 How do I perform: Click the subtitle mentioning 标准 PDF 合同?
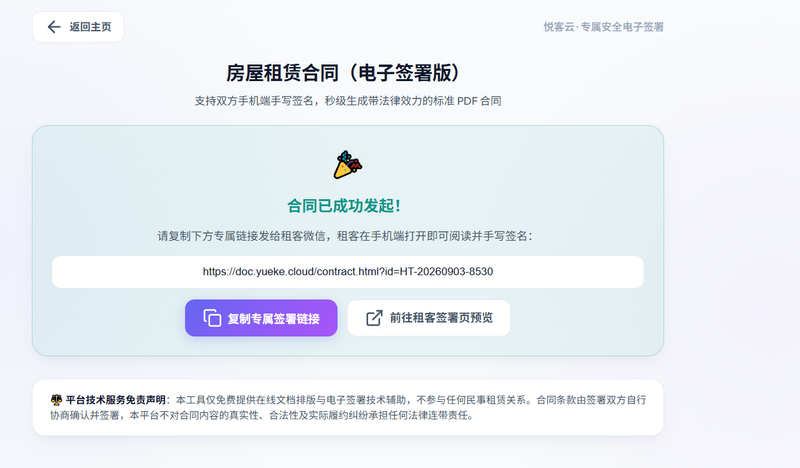(x=347, y=101)
